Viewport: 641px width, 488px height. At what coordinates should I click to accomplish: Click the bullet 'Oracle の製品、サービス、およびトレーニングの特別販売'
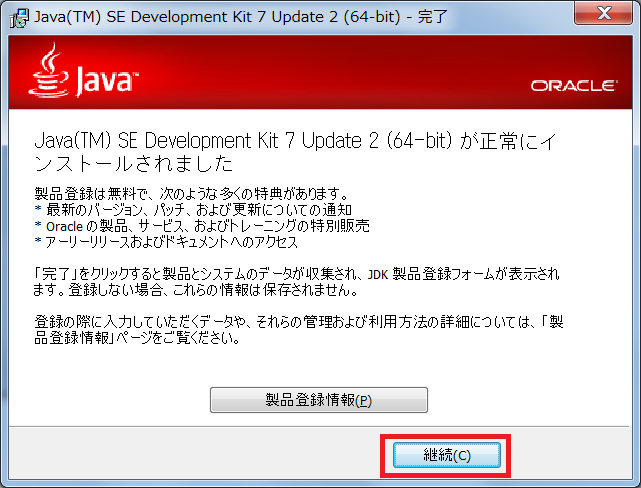(x=202, y=226)
